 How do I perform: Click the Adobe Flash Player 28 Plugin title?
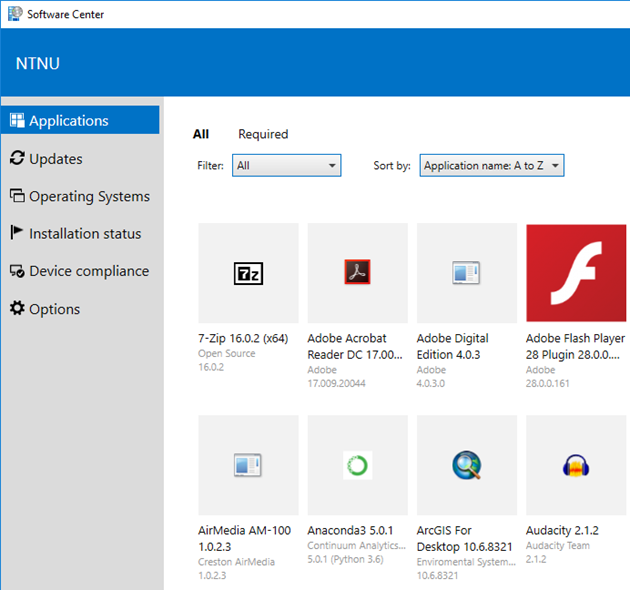click(x=575, y=346)
